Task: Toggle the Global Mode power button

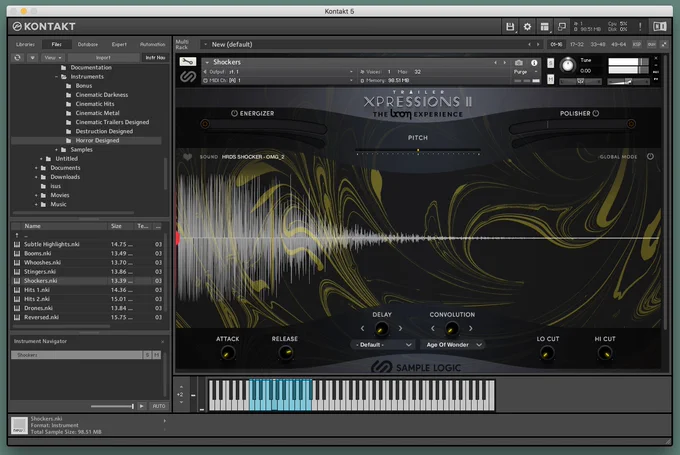Action: click(x=650, y=157)
